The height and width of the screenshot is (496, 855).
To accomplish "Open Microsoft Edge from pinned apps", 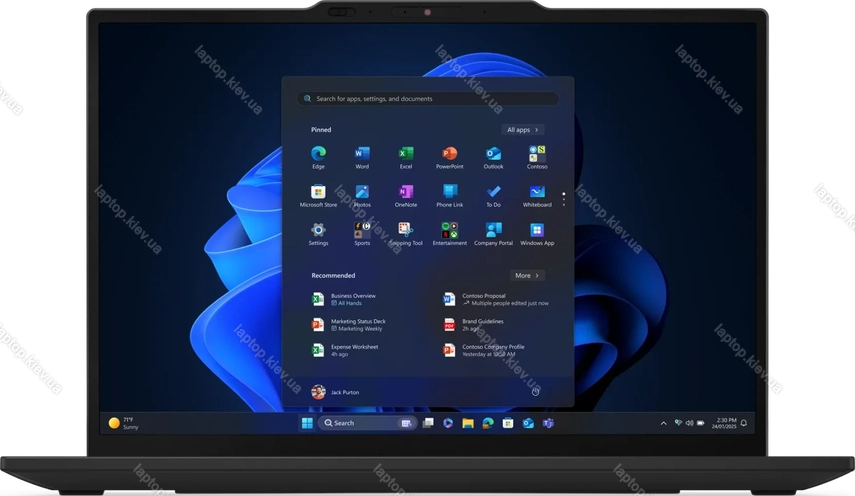I will (x=318, y=154).
